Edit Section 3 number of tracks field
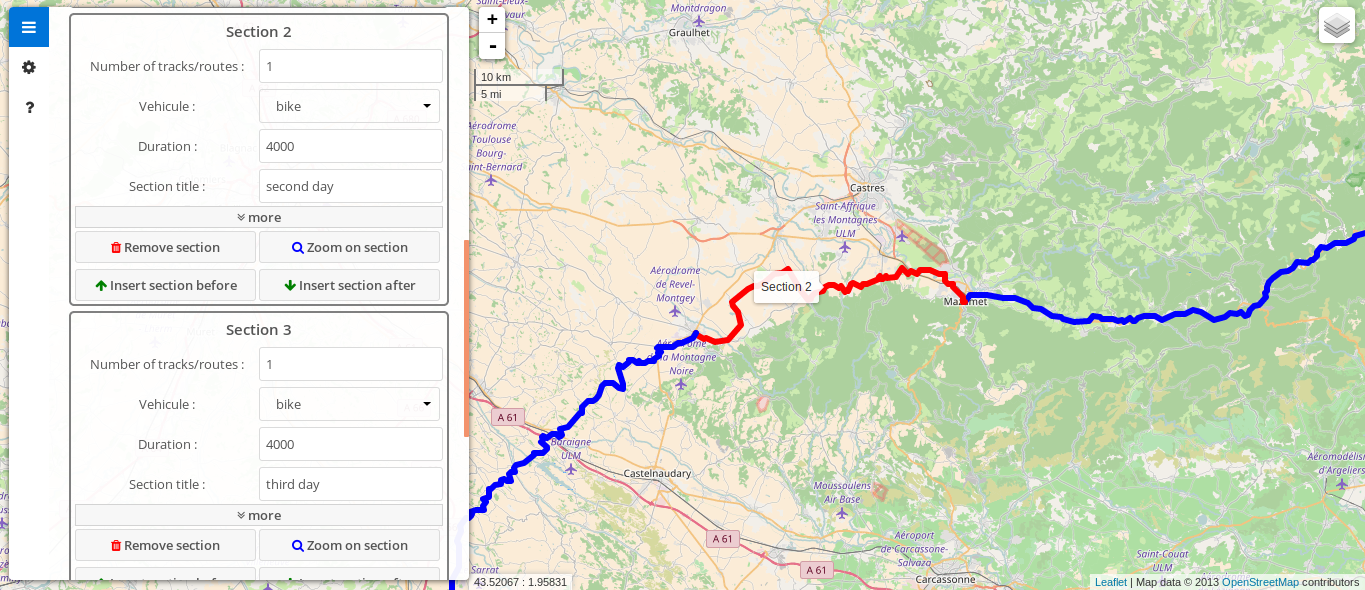This screenshot has height=590, width=1365. tap(351, 364)
